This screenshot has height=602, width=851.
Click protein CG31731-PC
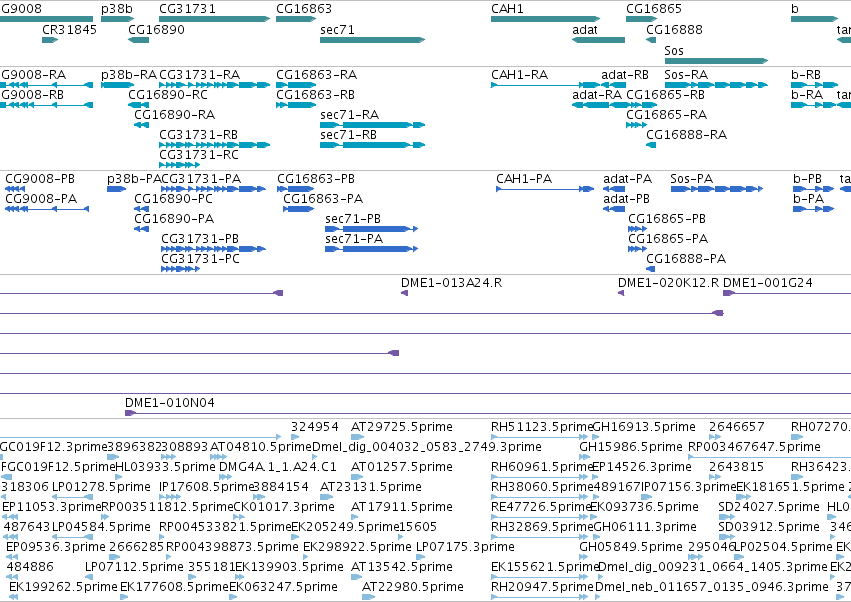coord(200,258)
